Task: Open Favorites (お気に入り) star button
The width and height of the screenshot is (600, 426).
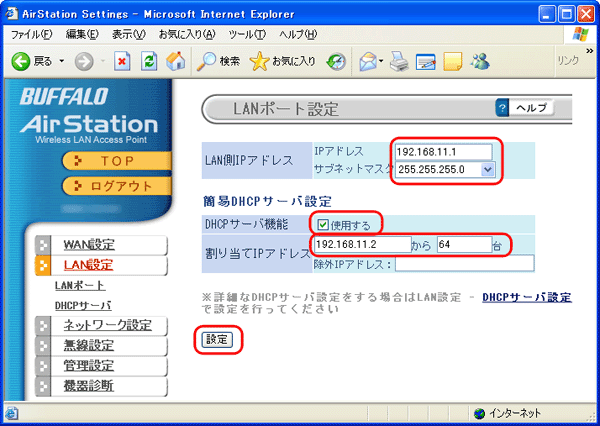Action: (283, 61)
